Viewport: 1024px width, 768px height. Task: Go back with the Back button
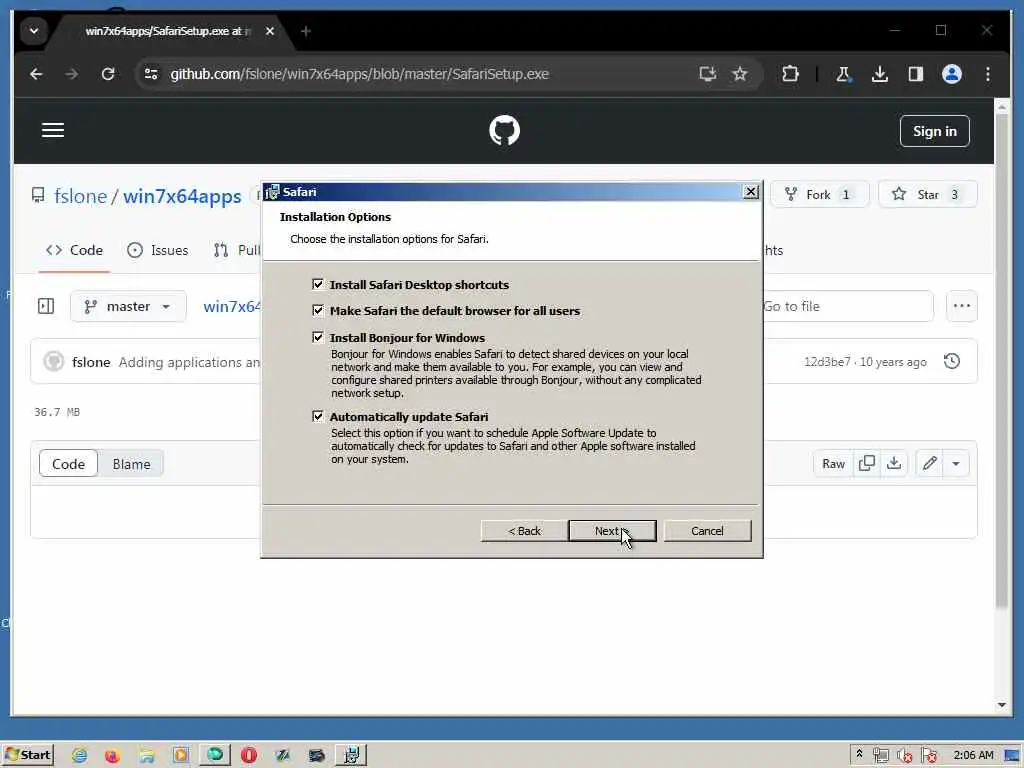[524, 531]
